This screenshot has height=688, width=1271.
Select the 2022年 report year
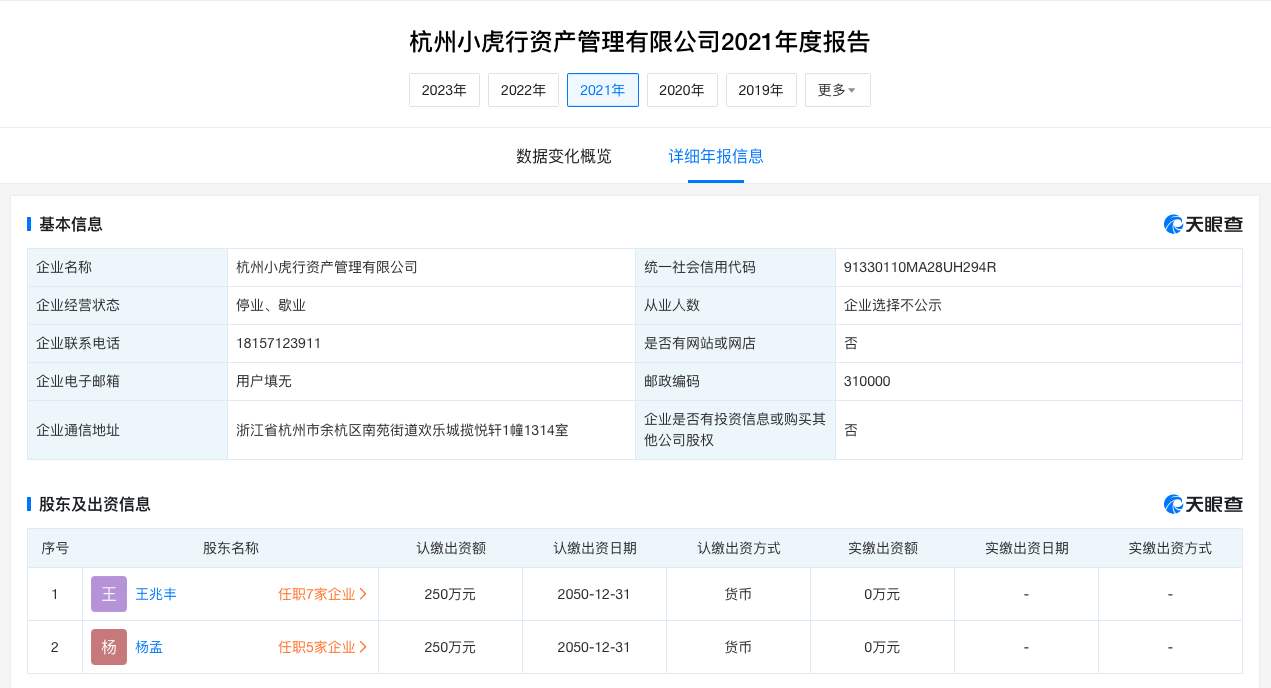[523, 90]
